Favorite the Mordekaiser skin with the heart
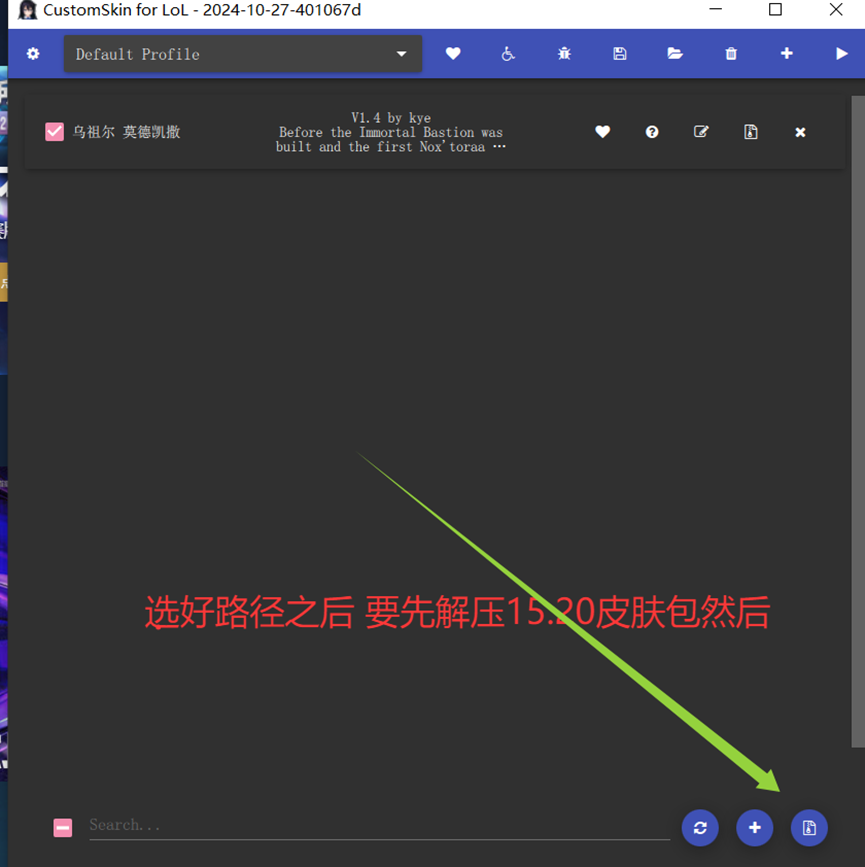 [602, 131]
